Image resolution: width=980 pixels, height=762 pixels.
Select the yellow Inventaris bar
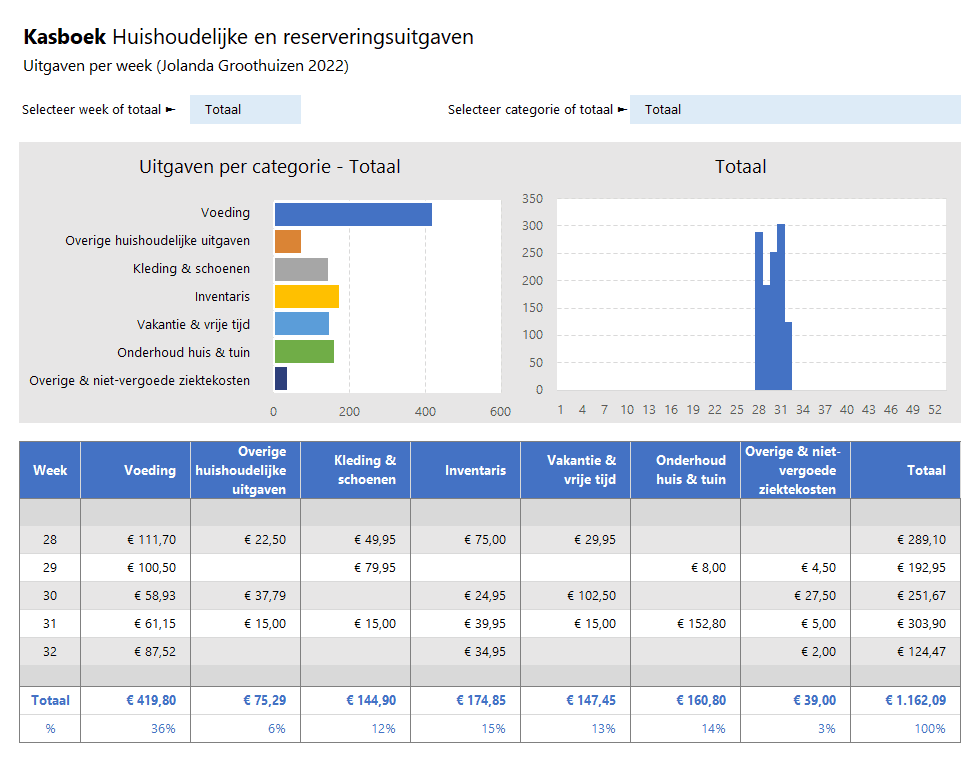(x=306, y=296)
